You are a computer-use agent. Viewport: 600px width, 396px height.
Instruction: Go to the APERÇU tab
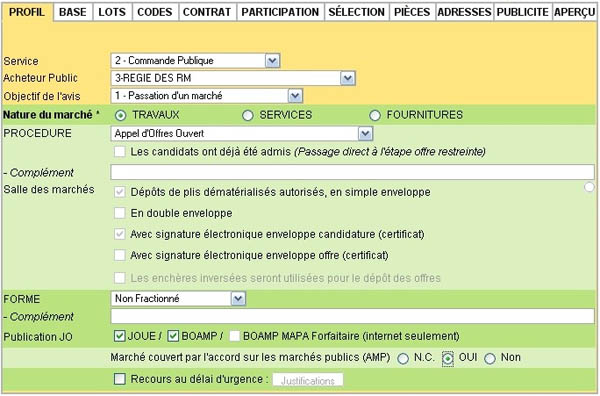coord(574,12)
